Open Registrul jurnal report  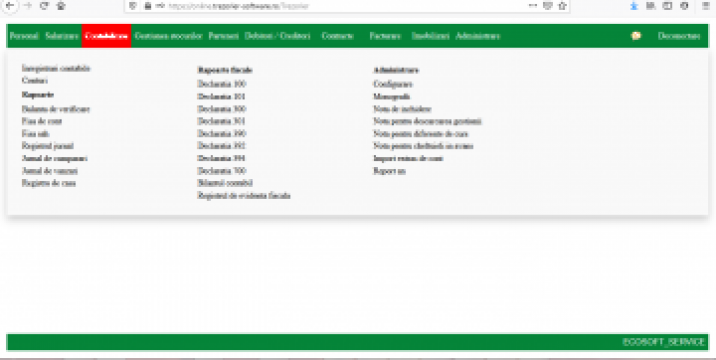(47, 146)
